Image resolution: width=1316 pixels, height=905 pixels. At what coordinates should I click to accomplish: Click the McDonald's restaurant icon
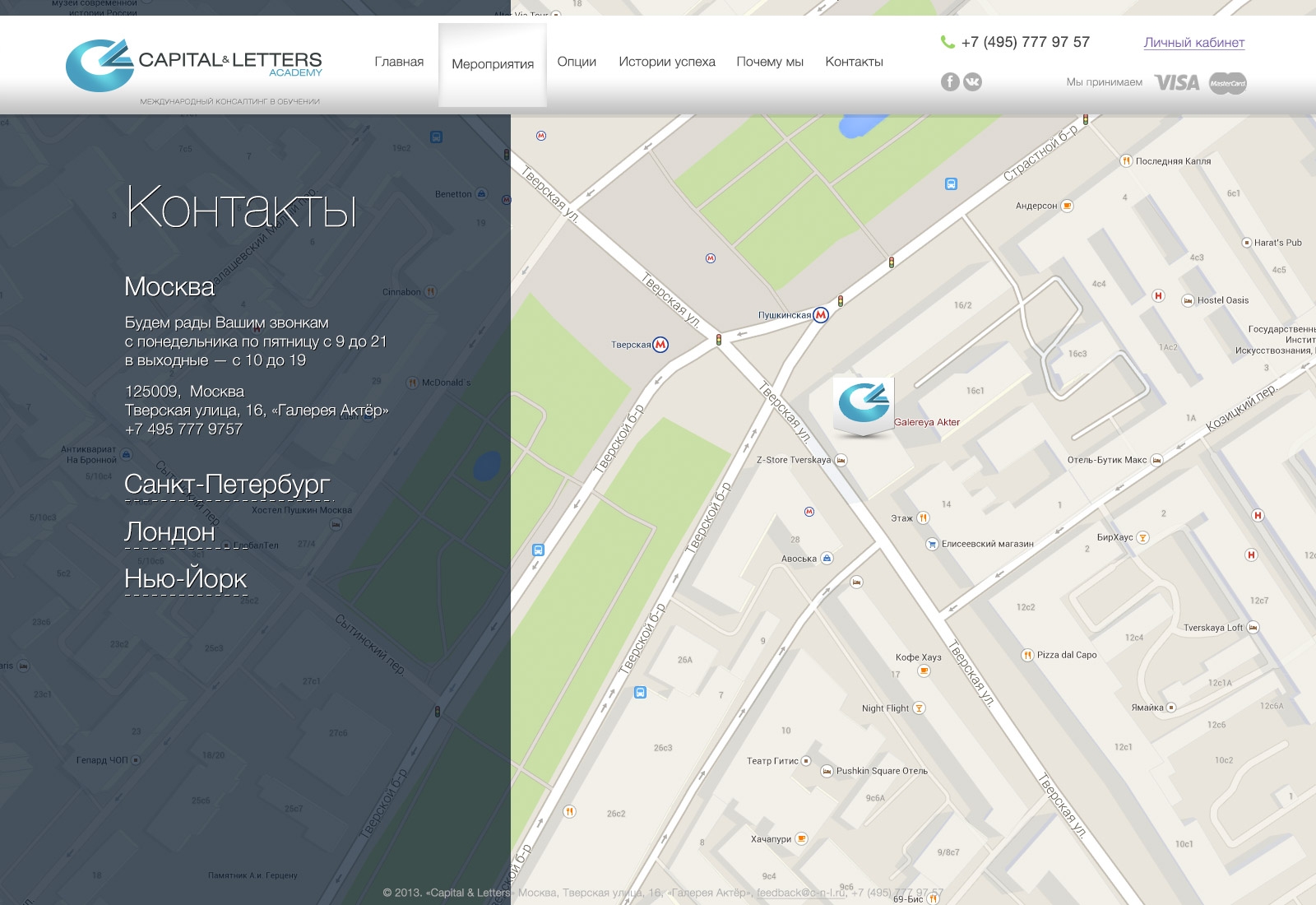412,383
